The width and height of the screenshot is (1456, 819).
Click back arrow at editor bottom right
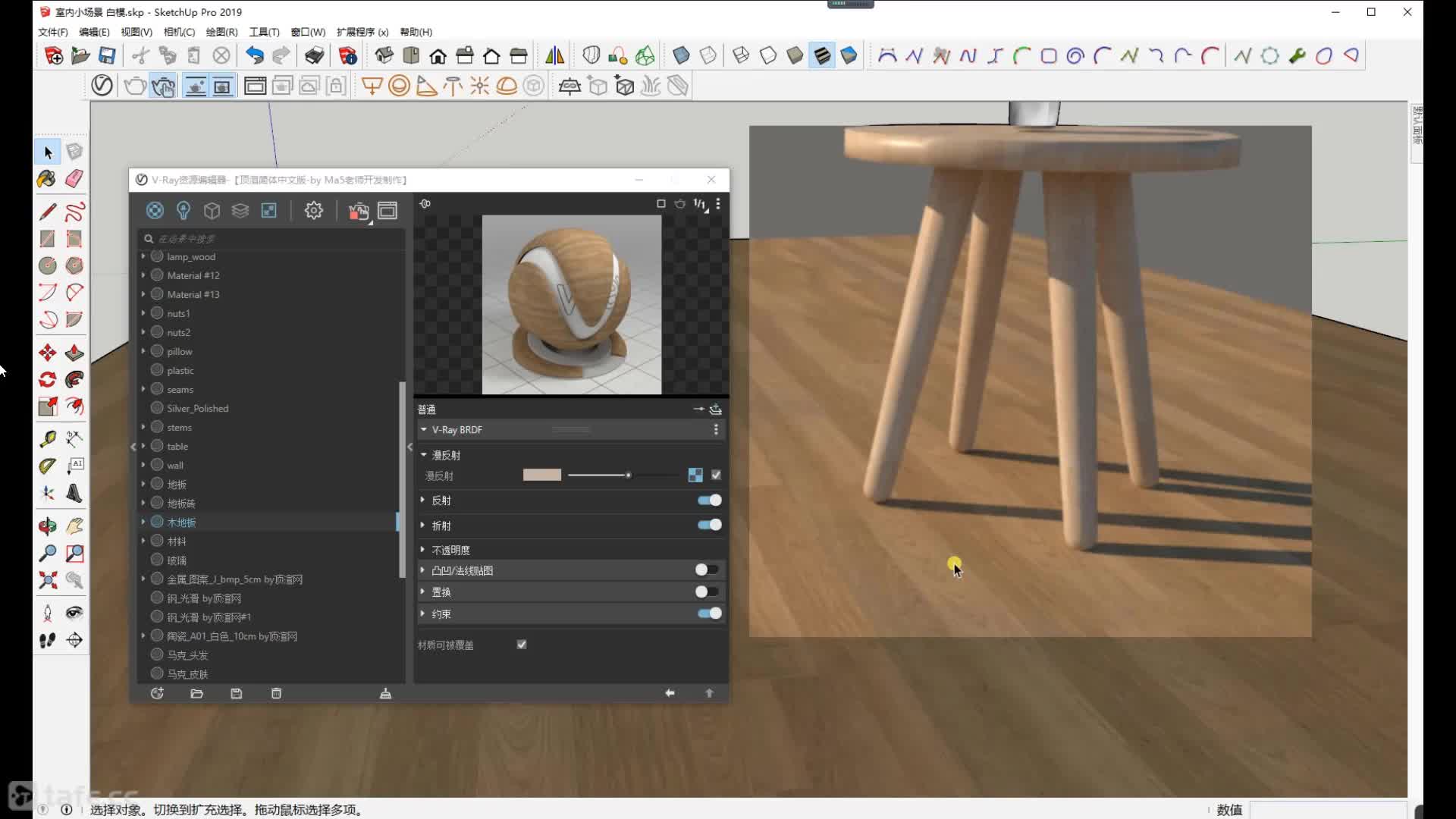[670, 693]
